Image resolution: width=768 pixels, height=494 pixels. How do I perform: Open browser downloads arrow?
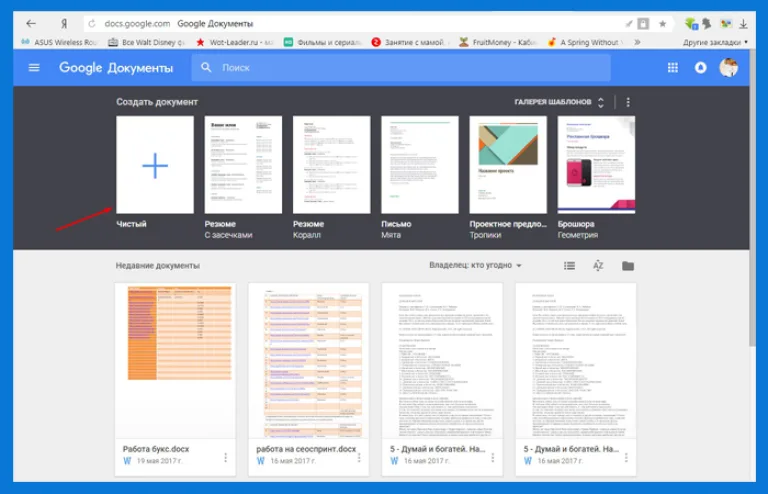click(743, 24)
